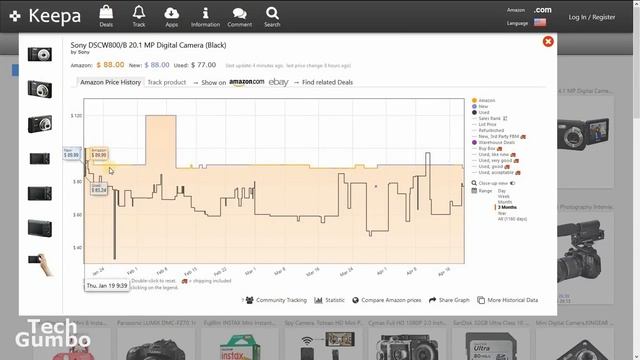640x360 pixels.
Task: Select sixth camera rear-angle thumbnail
Action: point(40,228)
